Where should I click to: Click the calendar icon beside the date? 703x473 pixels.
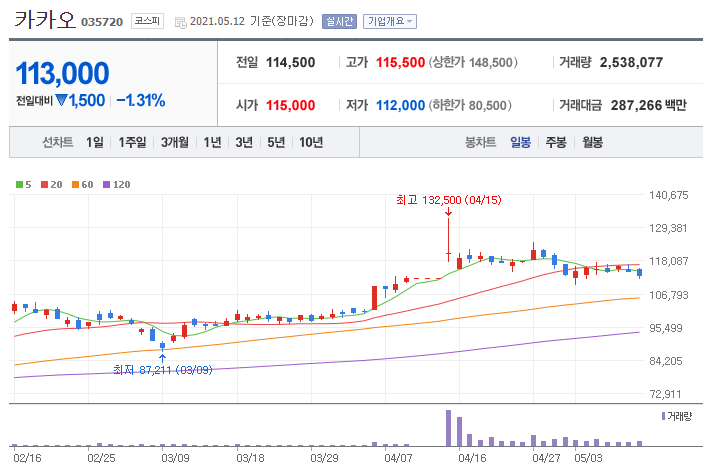[180, 22]
